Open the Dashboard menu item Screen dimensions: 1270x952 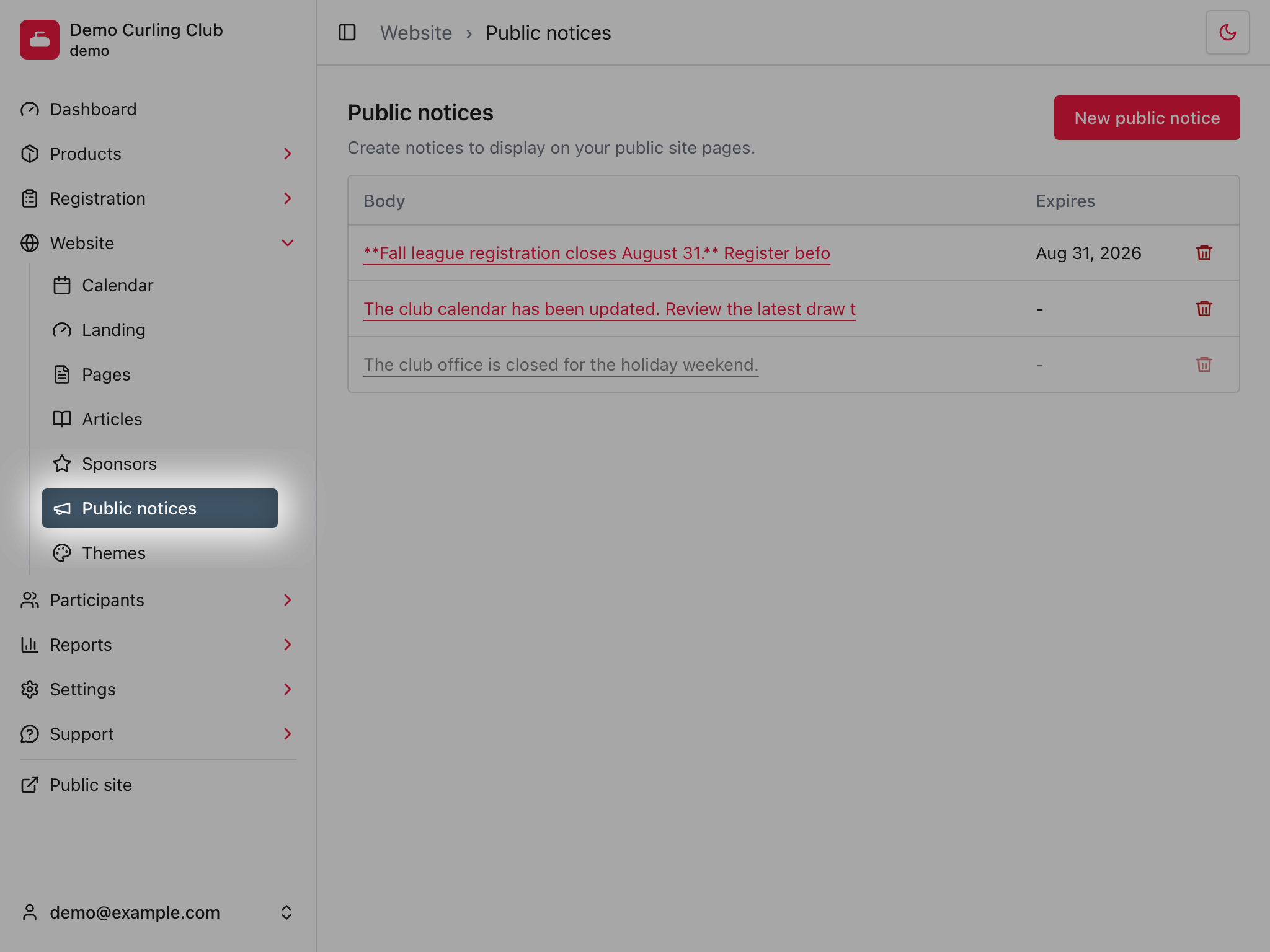pos(158,110)
